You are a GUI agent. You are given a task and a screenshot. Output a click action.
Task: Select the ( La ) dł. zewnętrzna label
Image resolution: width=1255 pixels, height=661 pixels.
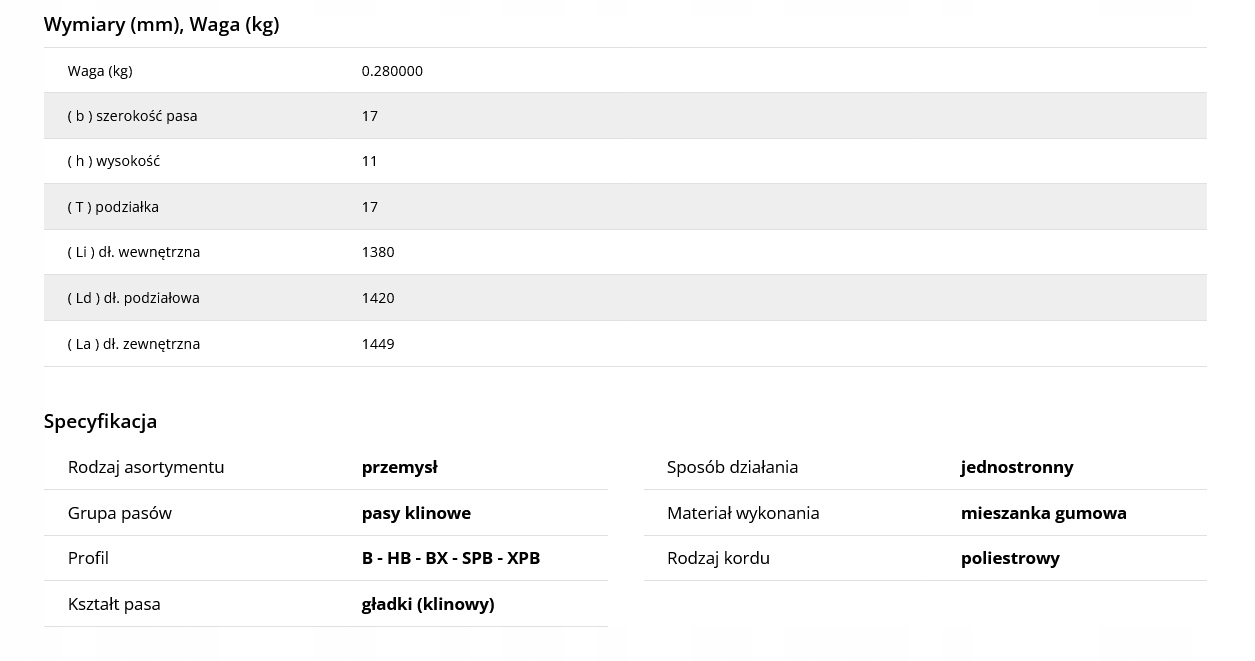[x=134, y=344]
